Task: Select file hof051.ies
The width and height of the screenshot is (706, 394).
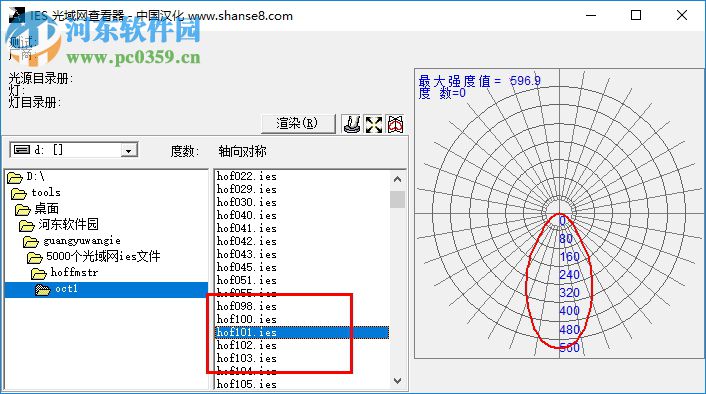Action: (x=247, y=281)
